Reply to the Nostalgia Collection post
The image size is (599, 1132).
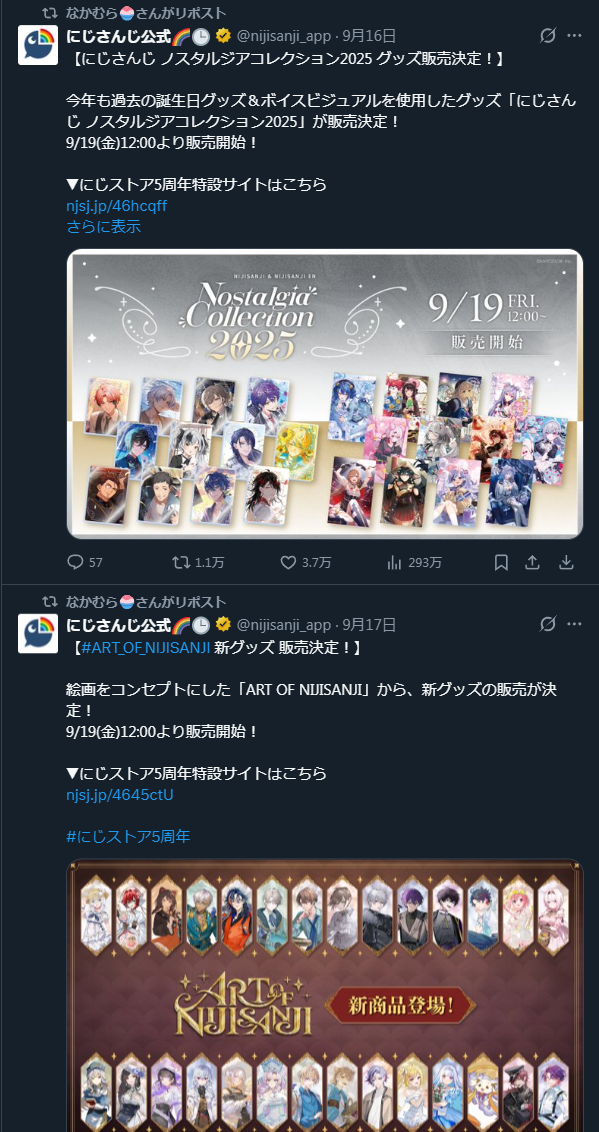click(x=75, y=562)
